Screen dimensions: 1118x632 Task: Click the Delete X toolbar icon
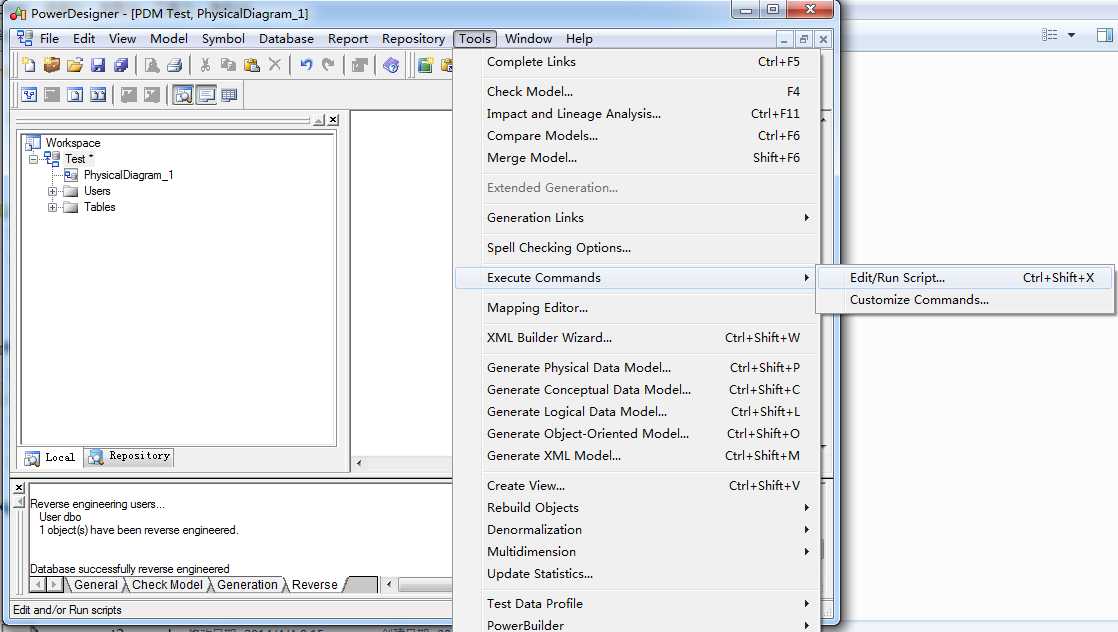pos(275,66)
